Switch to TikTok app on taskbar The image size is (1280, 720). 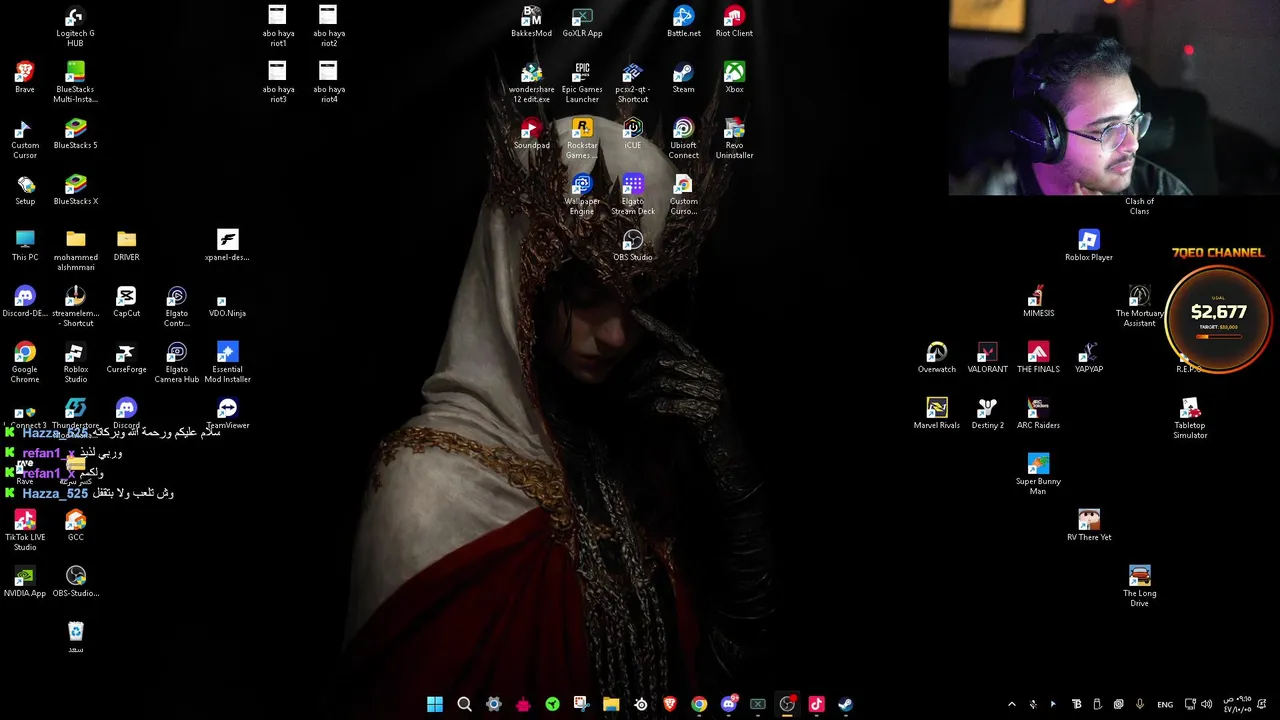[816, 704]
